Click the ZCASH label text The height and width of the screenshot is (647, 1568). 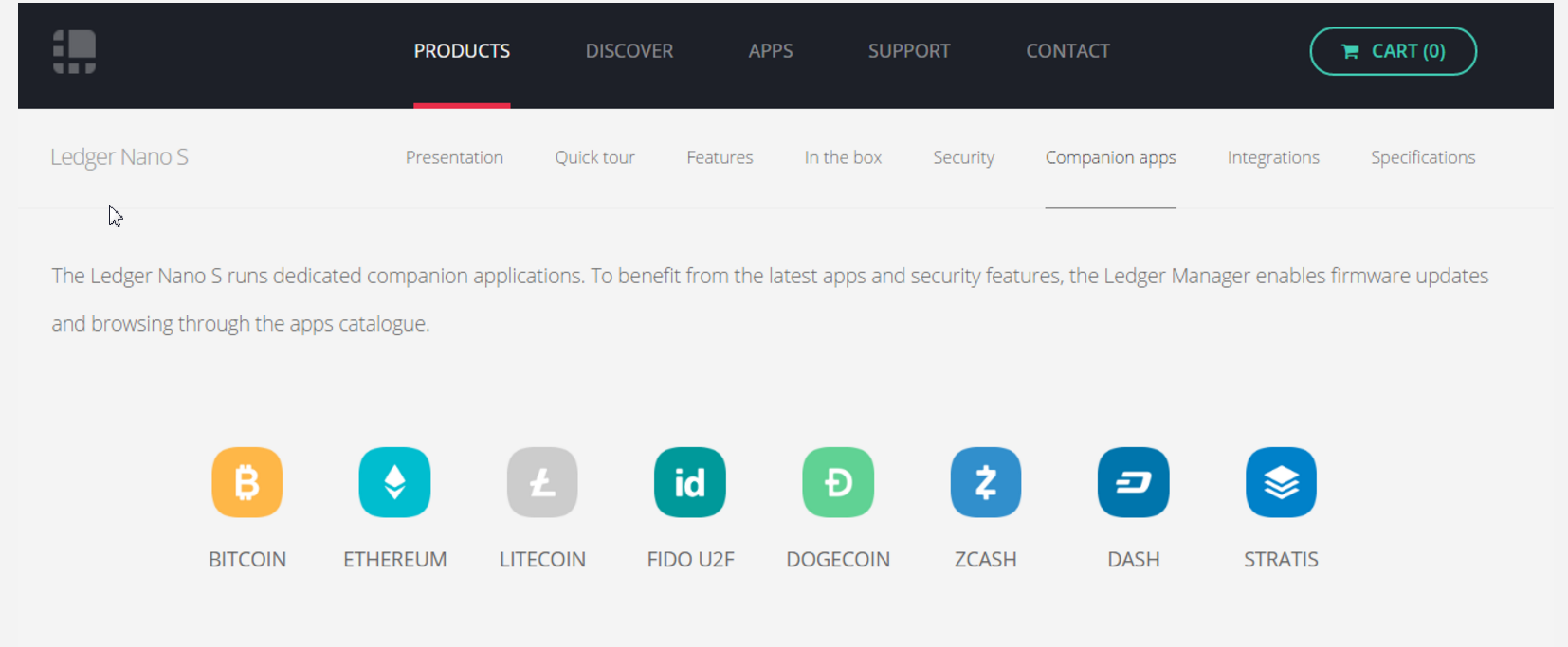coord(986,560)
